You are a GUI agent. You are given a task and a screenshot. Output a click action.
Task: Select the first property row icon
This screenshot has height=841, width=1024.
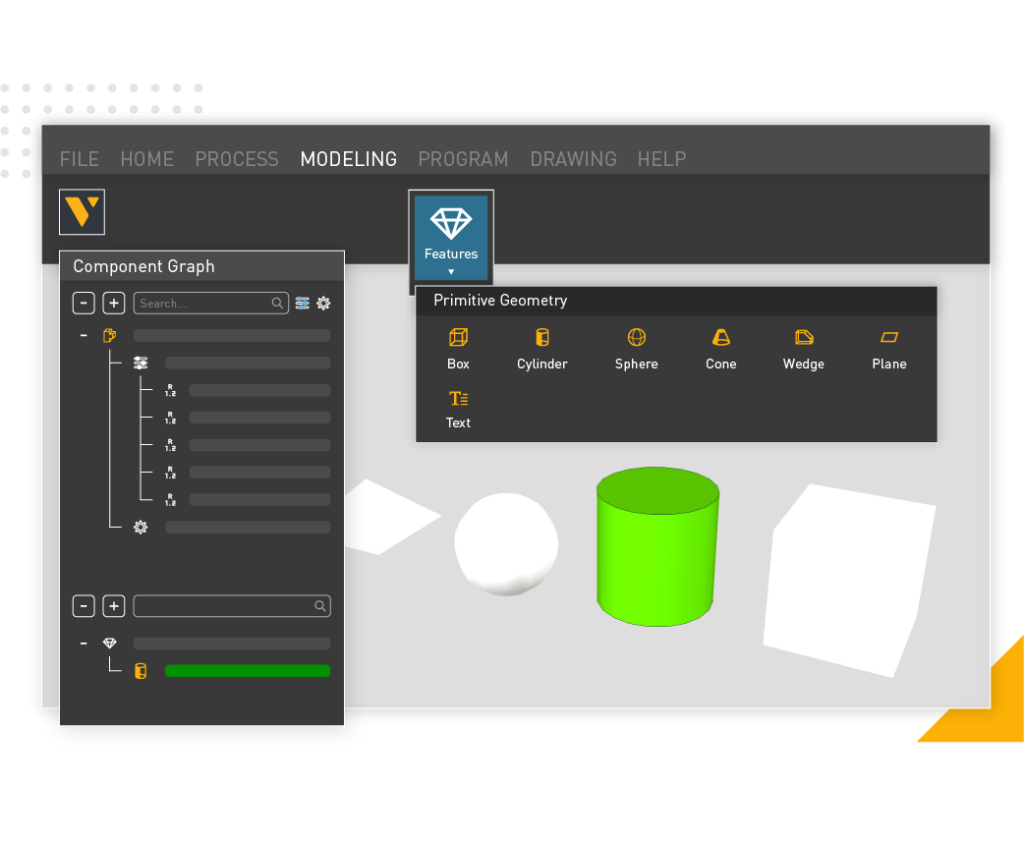coord(170,390)
